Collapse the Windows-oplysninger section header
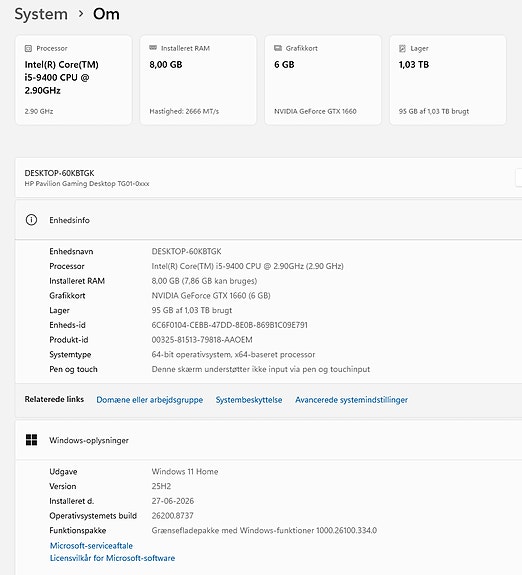The height and width of the screenshot is (575, 522). tap(269, 440)
